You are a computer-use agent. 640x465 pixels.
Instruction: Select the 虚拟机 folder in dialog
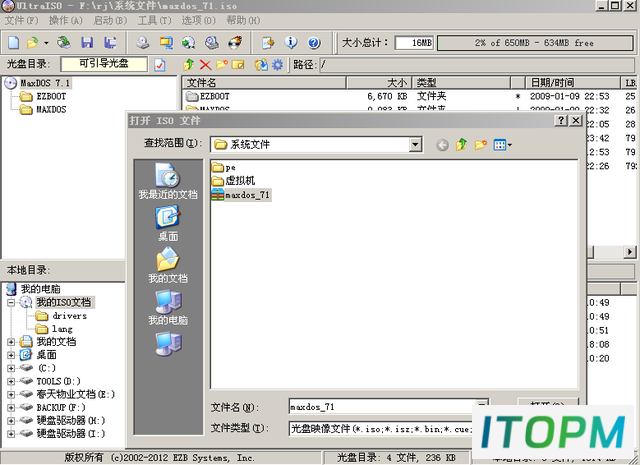[x=233, y=180]
